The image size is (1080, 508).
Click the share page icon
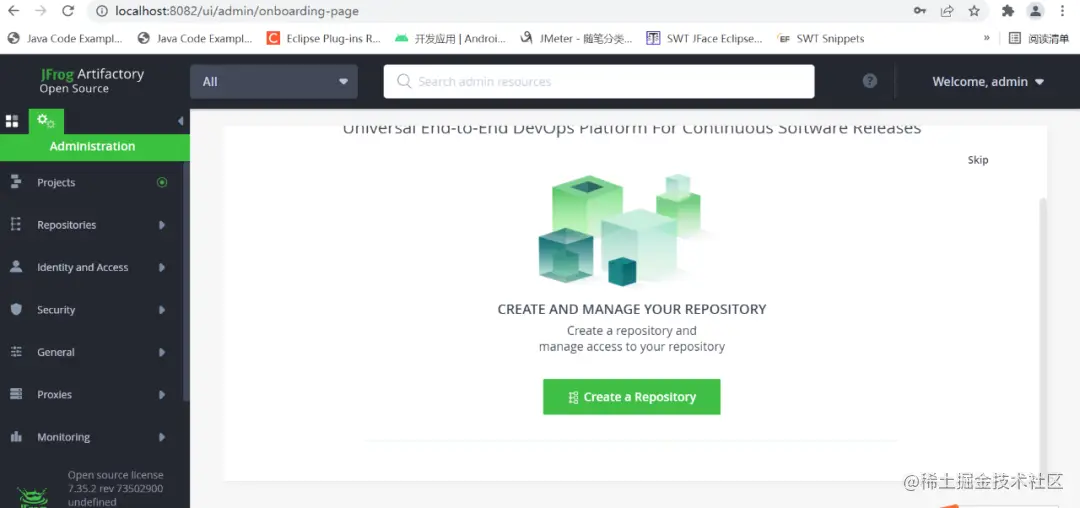point(947,11)
